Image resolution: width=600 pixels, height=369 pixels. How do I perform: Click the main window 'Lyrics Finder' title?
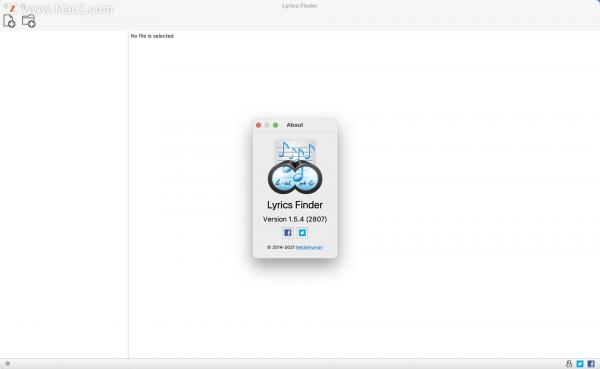point(300,6)
